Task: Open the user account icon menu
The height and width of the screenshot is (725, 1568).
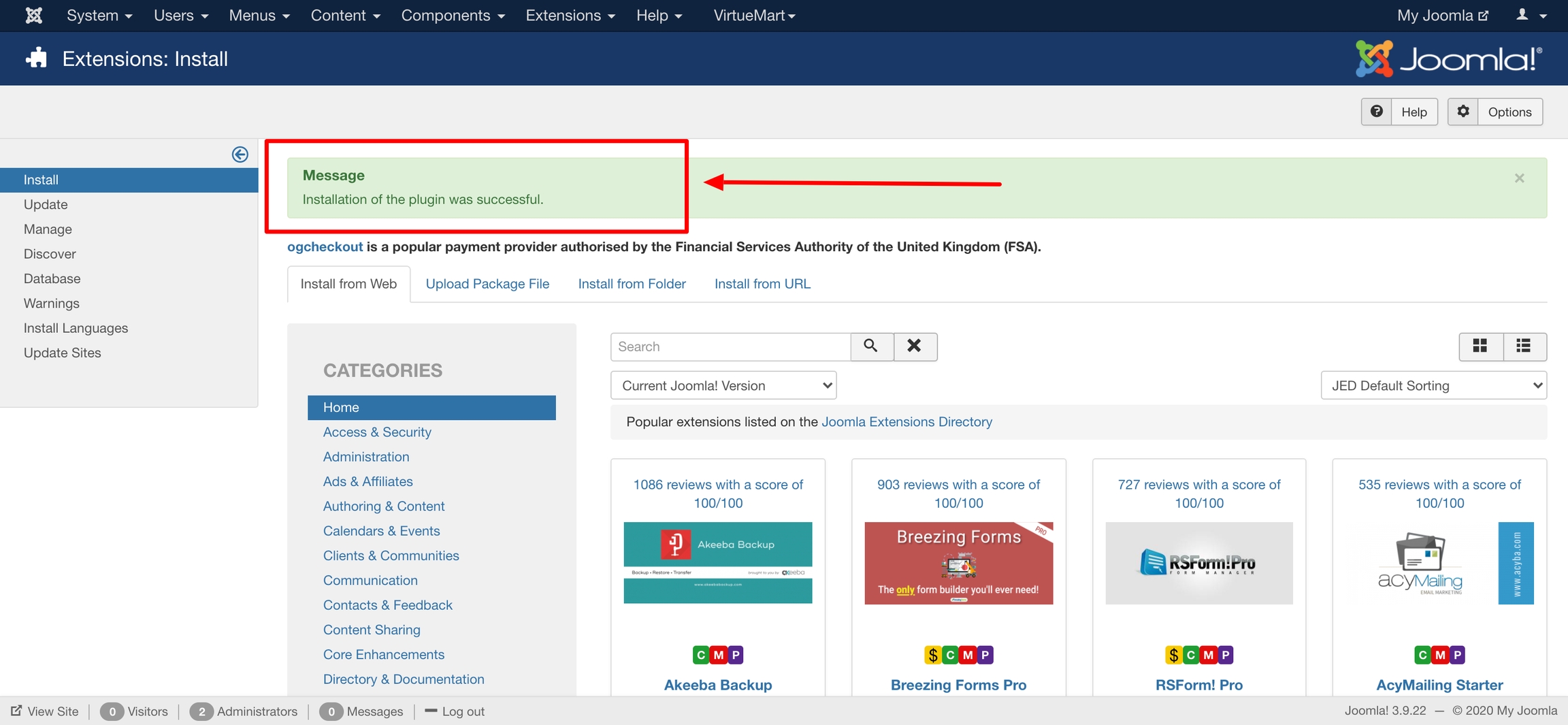Action: click(1531, 15)
